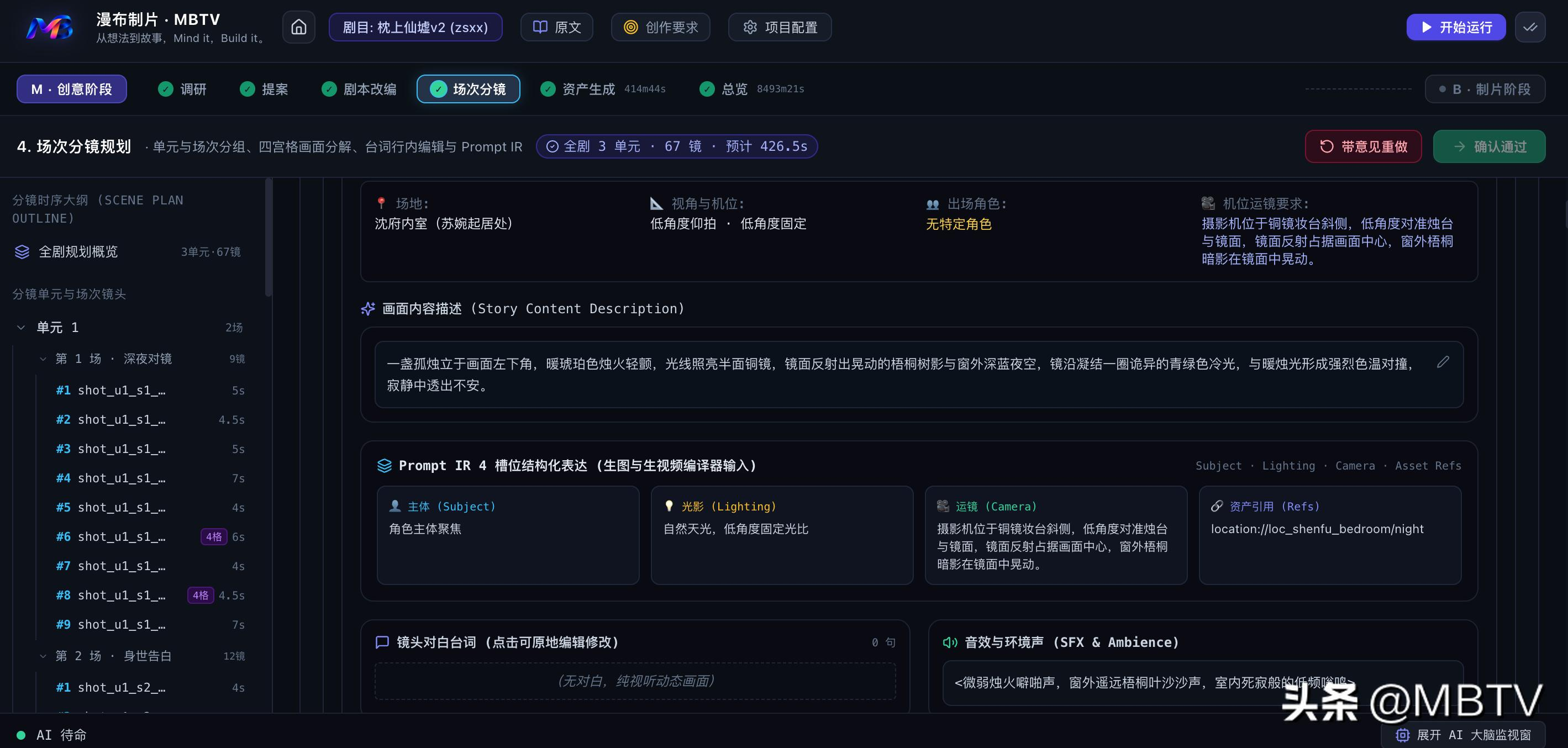The image size is (1568, 748).
Task: Expand 展开 AI 大脑监视窗 panel
Action: tap(1462, 735)
